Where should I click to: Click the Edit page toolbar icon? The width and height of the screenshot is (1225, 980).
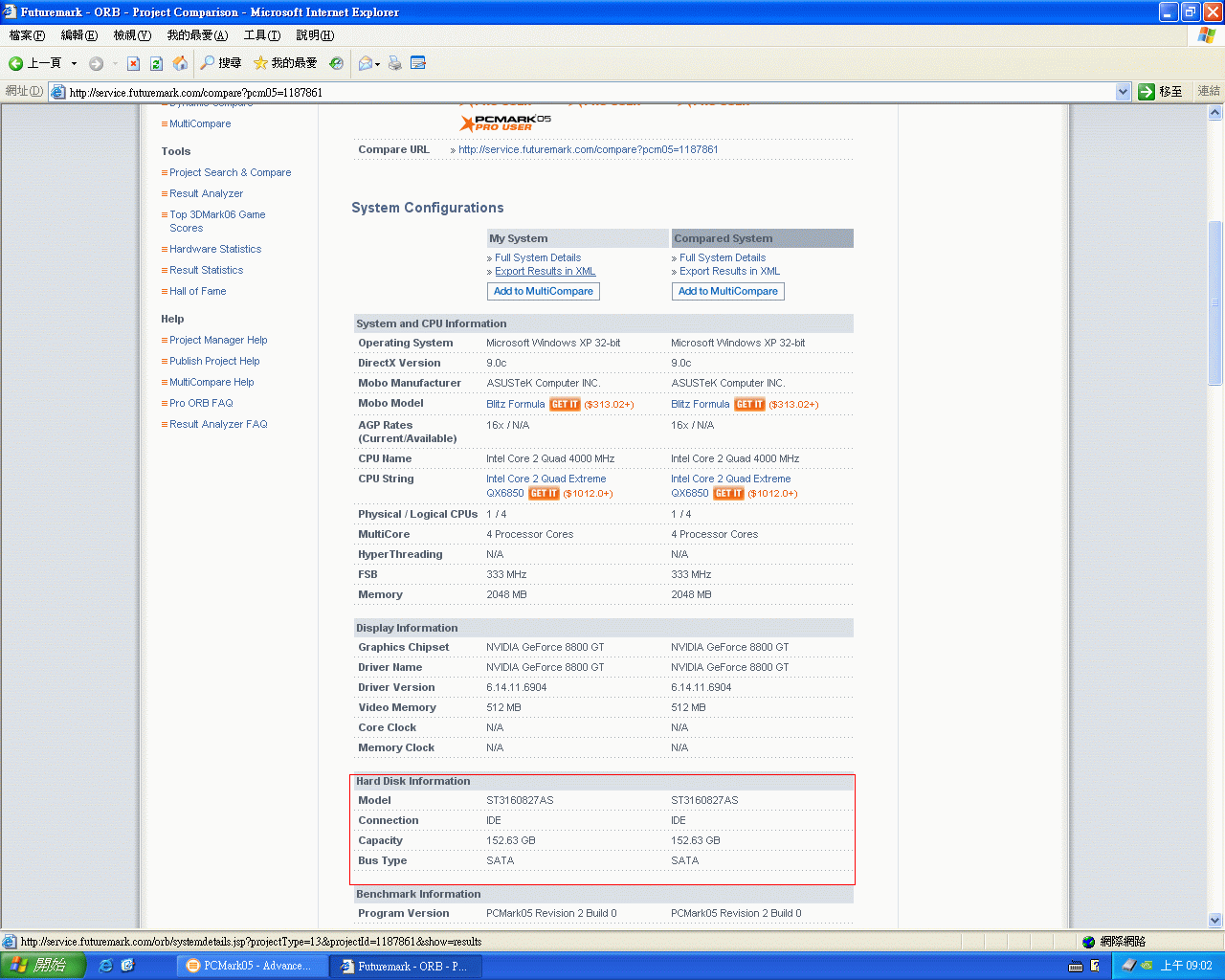(417, 63)
